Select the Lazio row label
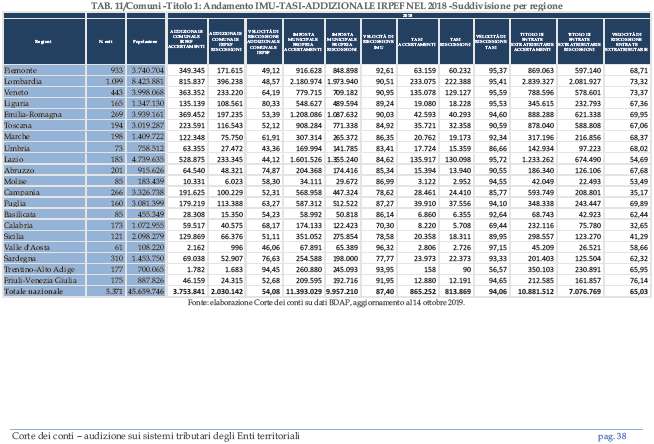Screen dimensions: 654x444 pyautogui.click(x=14, y=159)
